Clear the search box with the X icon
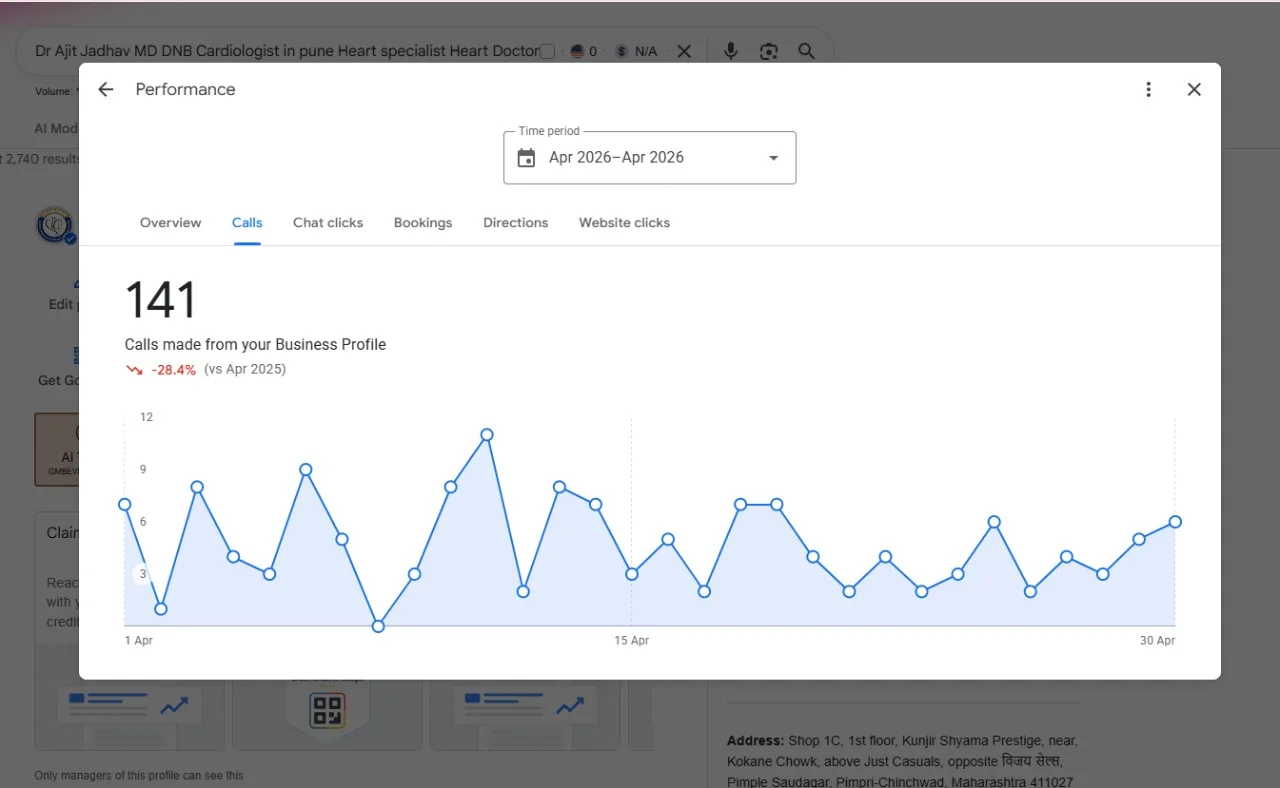The width and height of the screenshot is (1280, 788). point(684,51)
